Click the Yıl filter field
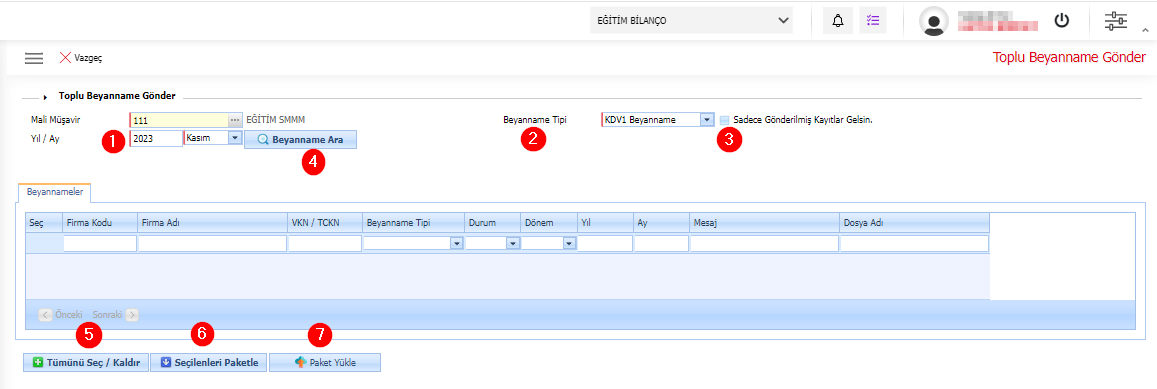 [604, 244]
